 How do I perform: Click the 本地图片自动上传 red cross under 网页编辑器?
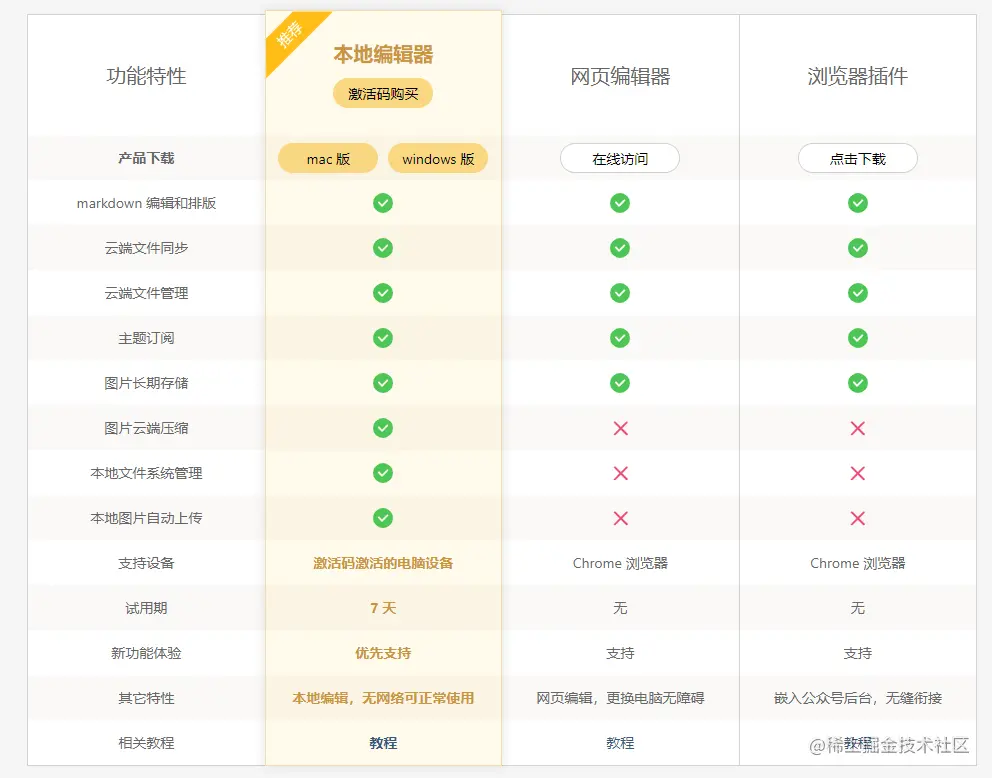point(621,519)
